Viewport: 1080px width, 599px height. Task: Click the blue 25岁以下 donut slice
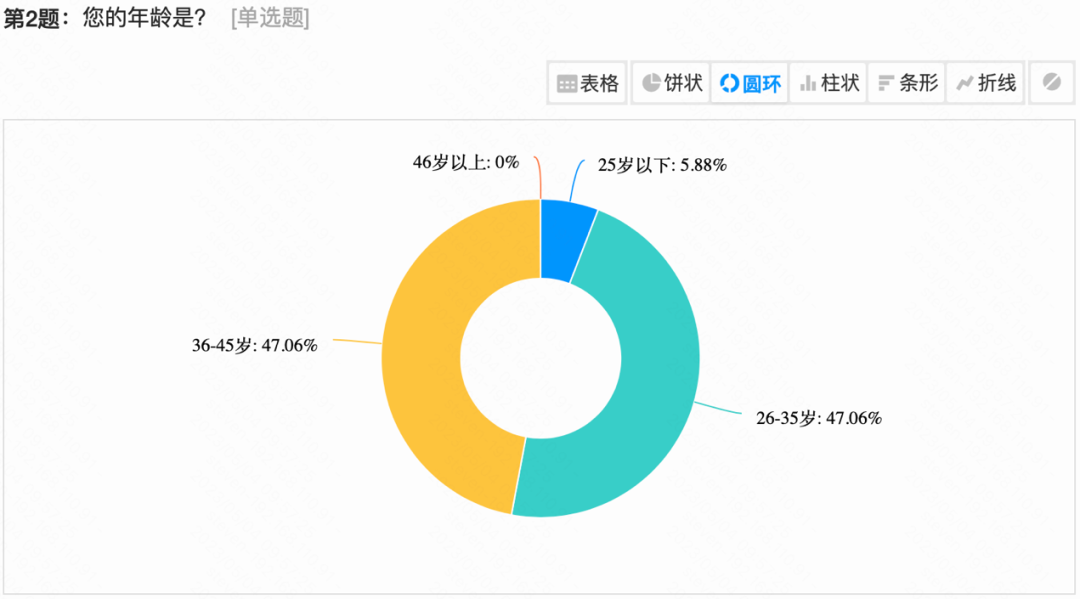click(565, 238)
